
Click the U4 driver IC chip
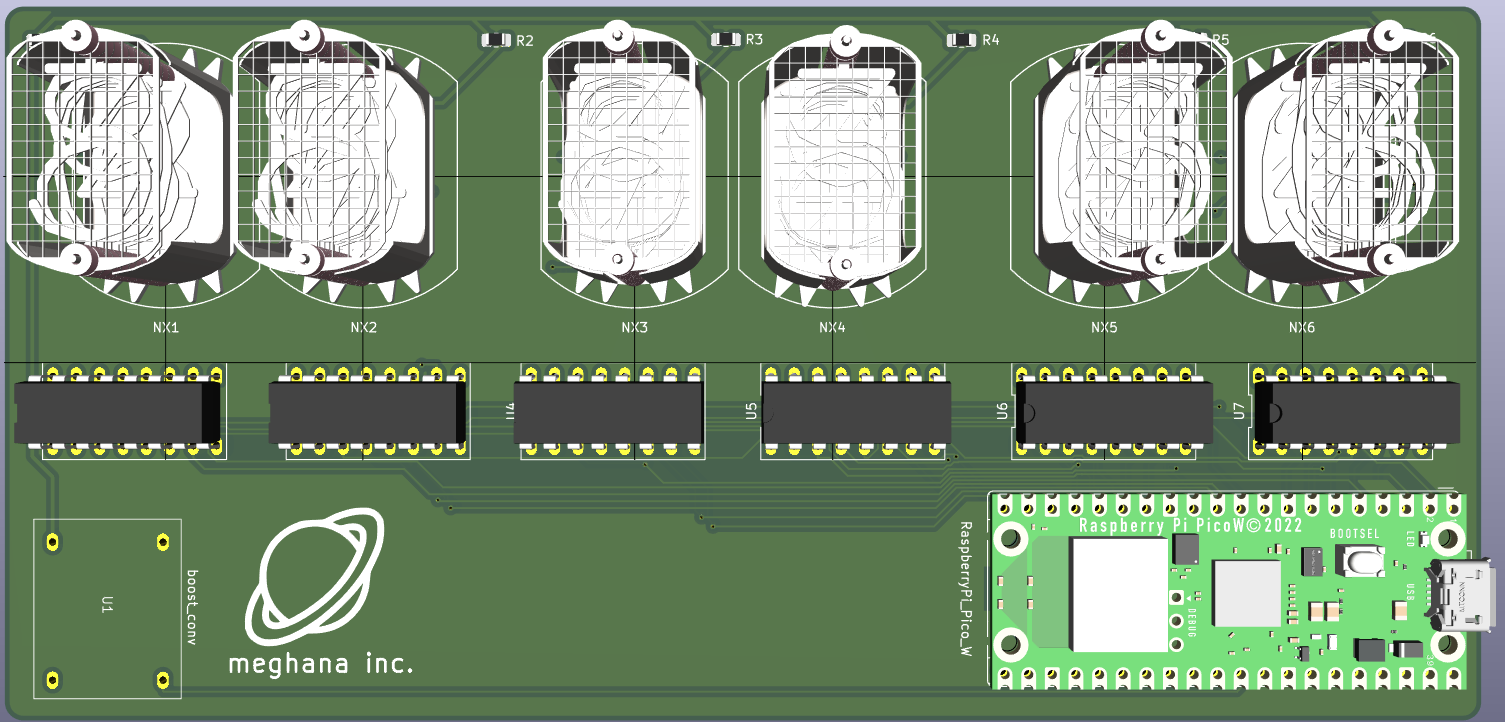pyautogui.click(x=611, y=412)
